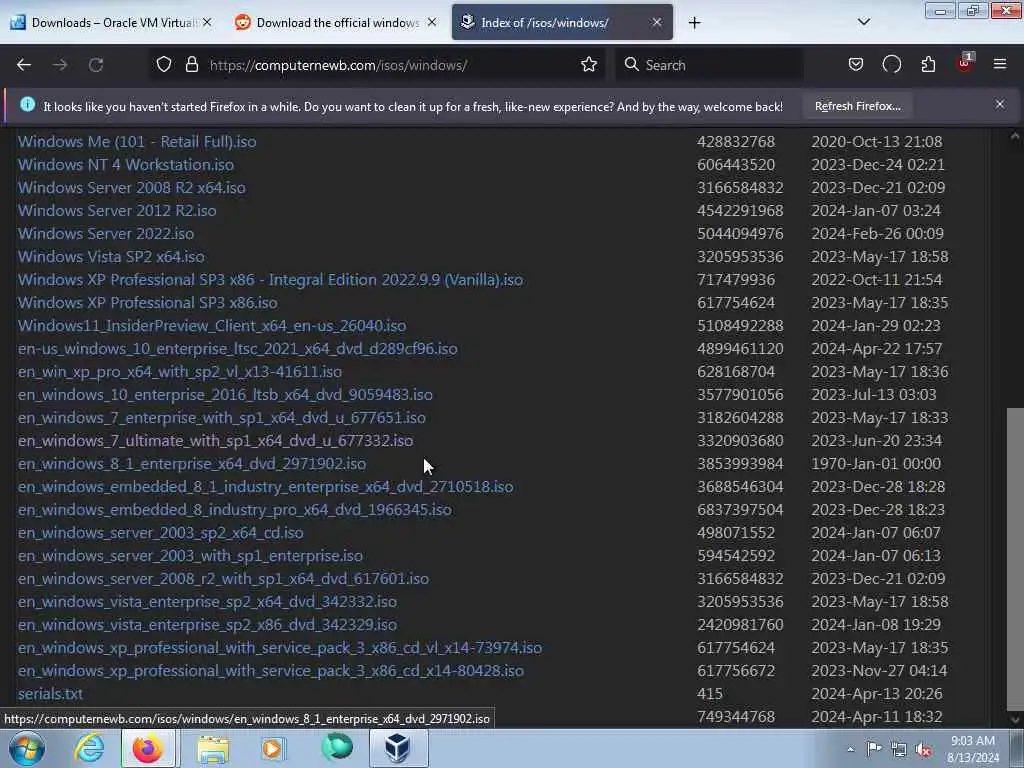Click en_windows_vista_enterprise_sp2_x86_dvd_342329.iso

pos(207,625)
